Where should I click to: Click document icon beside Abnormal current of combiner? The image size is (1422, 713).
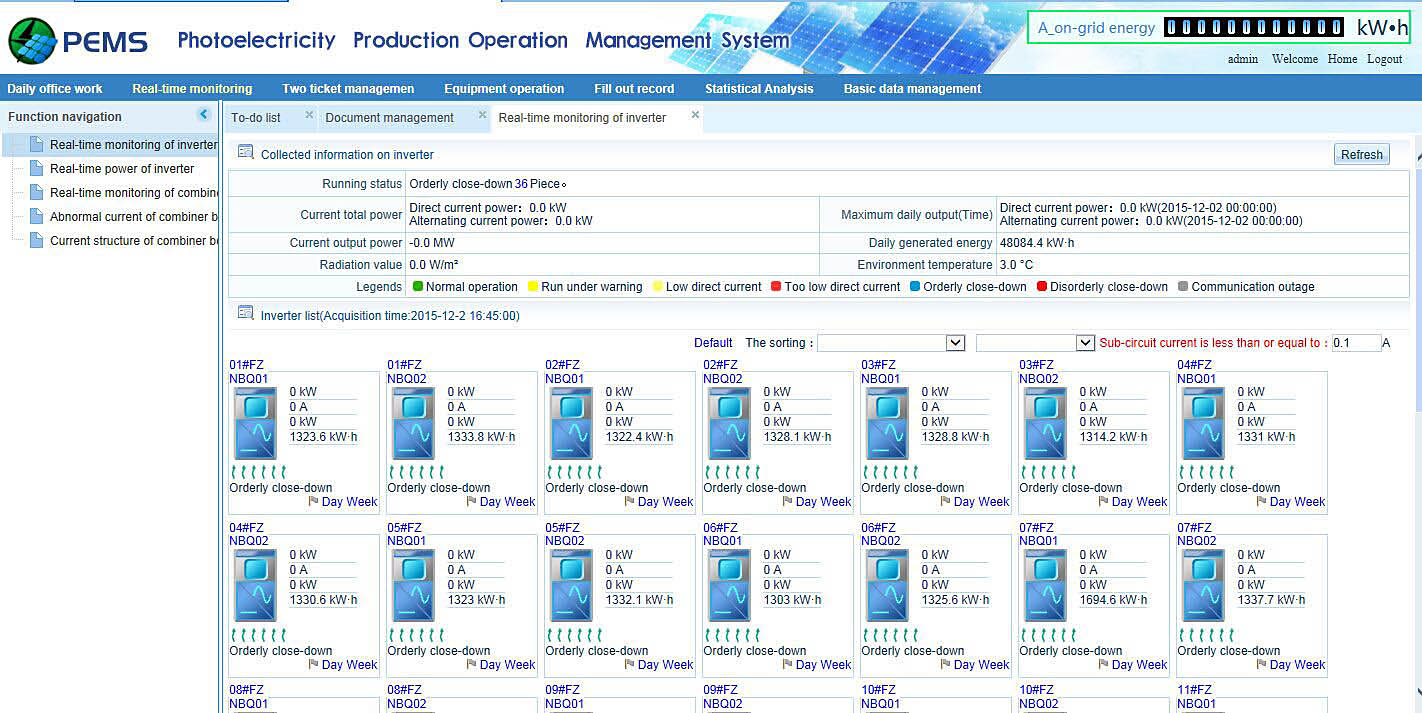point(37,216)
